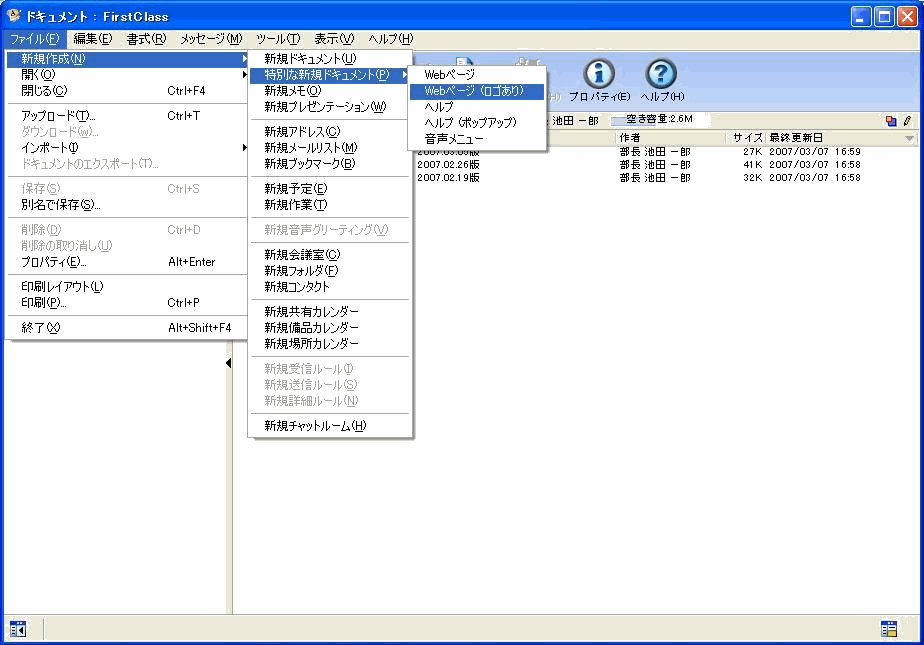Select 終了 to exit the application

(x=41, y=328)
